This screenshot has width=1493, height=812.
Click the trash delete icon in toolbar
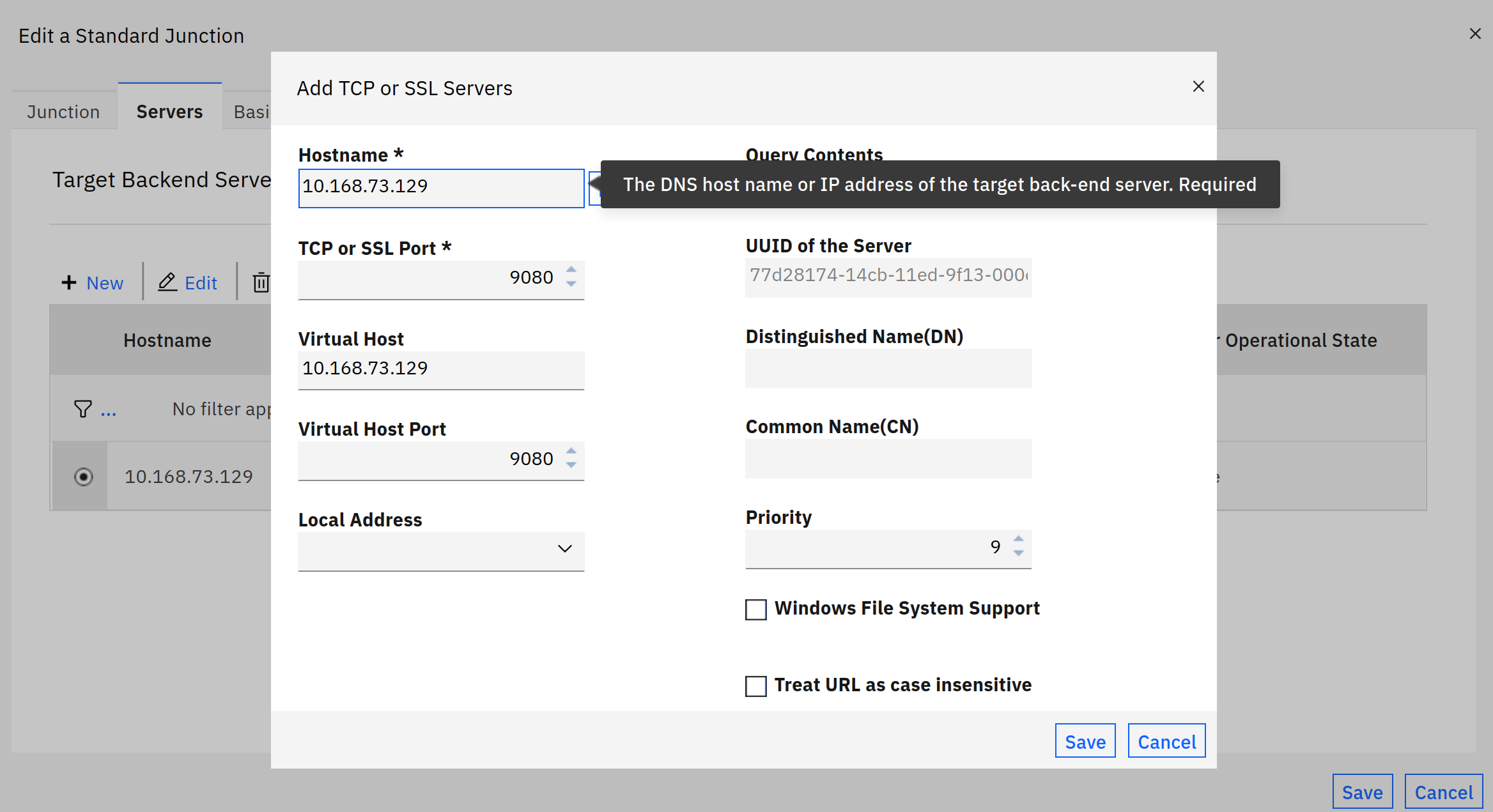[261, 282]
